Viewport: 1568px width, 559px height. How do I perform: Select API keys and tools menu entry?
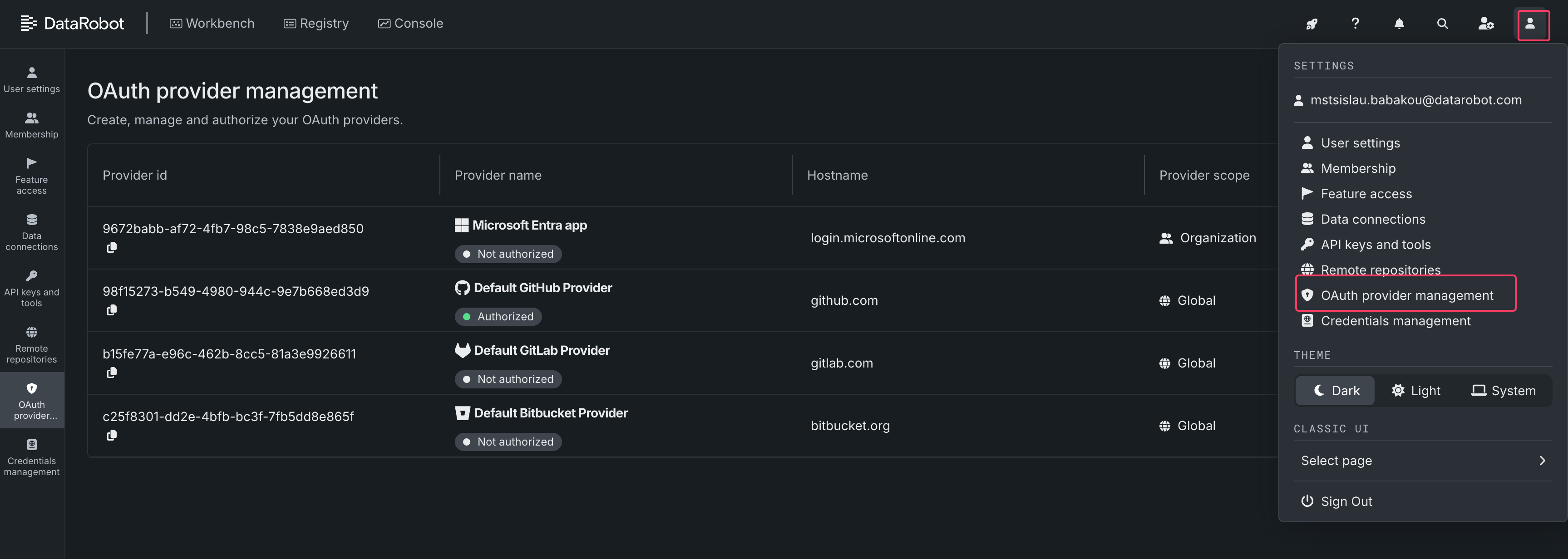(1375, 245)
